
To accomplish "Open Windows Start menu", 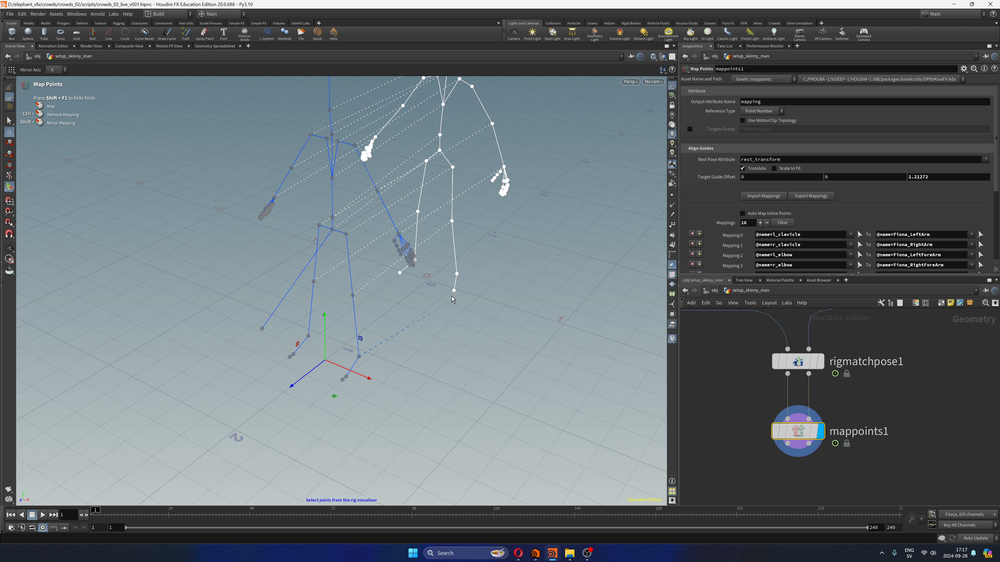I will click(413, 553).
